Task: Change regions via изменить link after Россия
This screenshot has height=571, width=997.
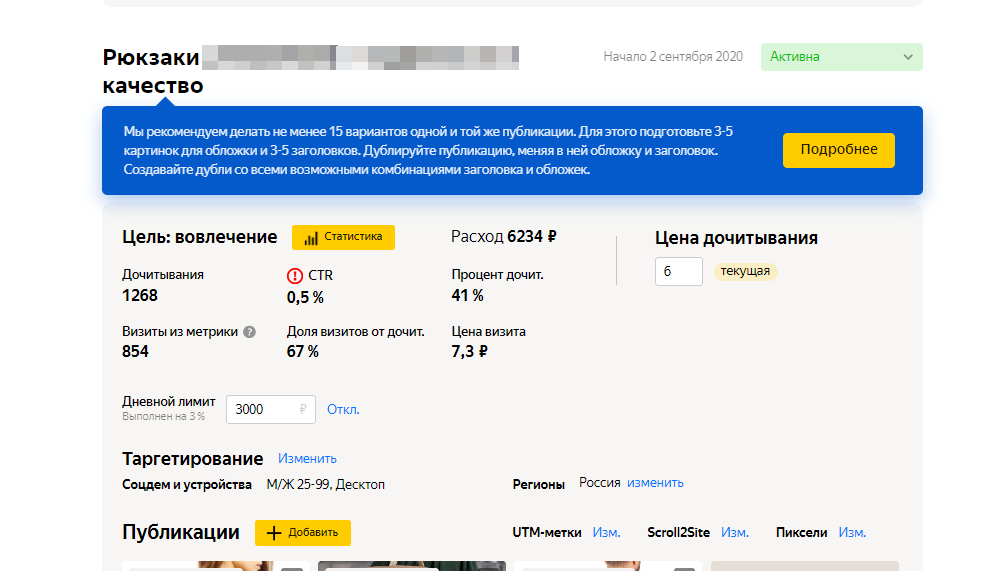Action: pos(655,483)
